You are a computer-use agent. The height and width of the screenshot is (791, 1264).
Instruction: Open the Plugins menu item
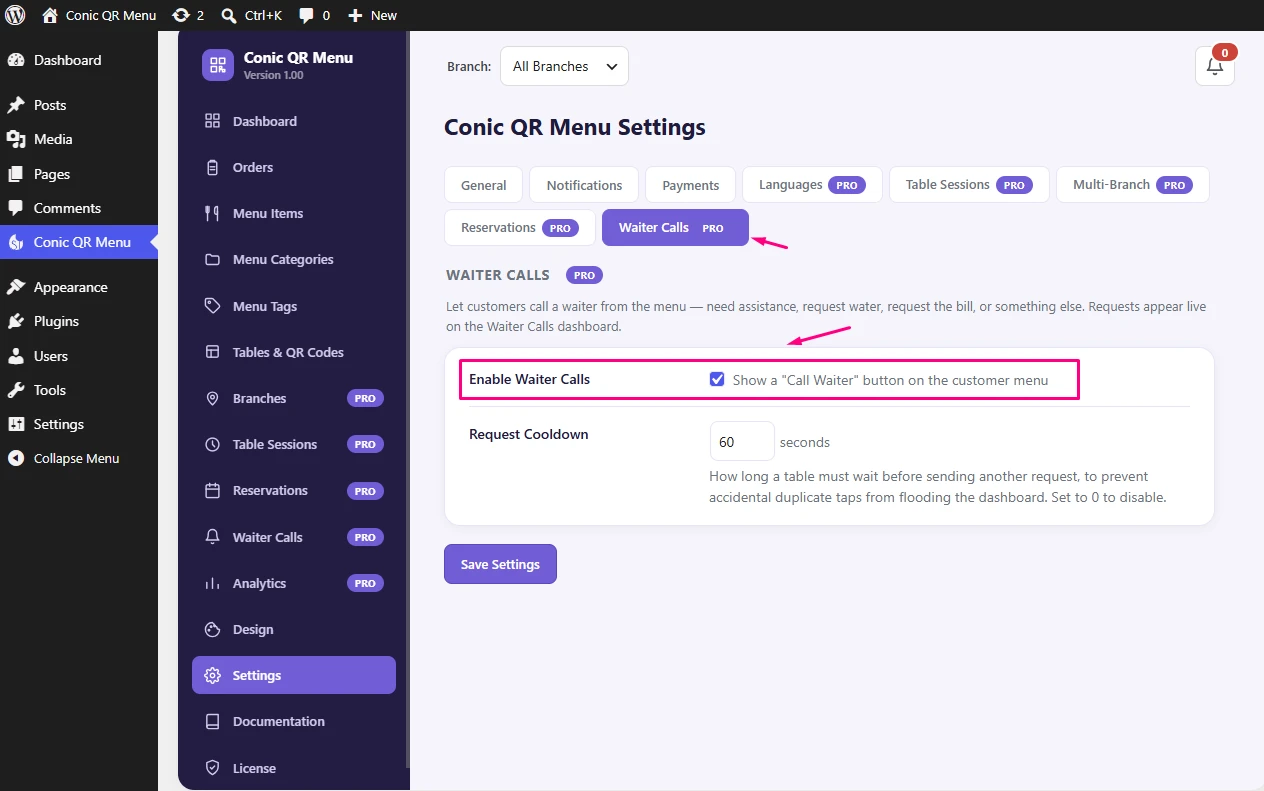tap(79, 321)
